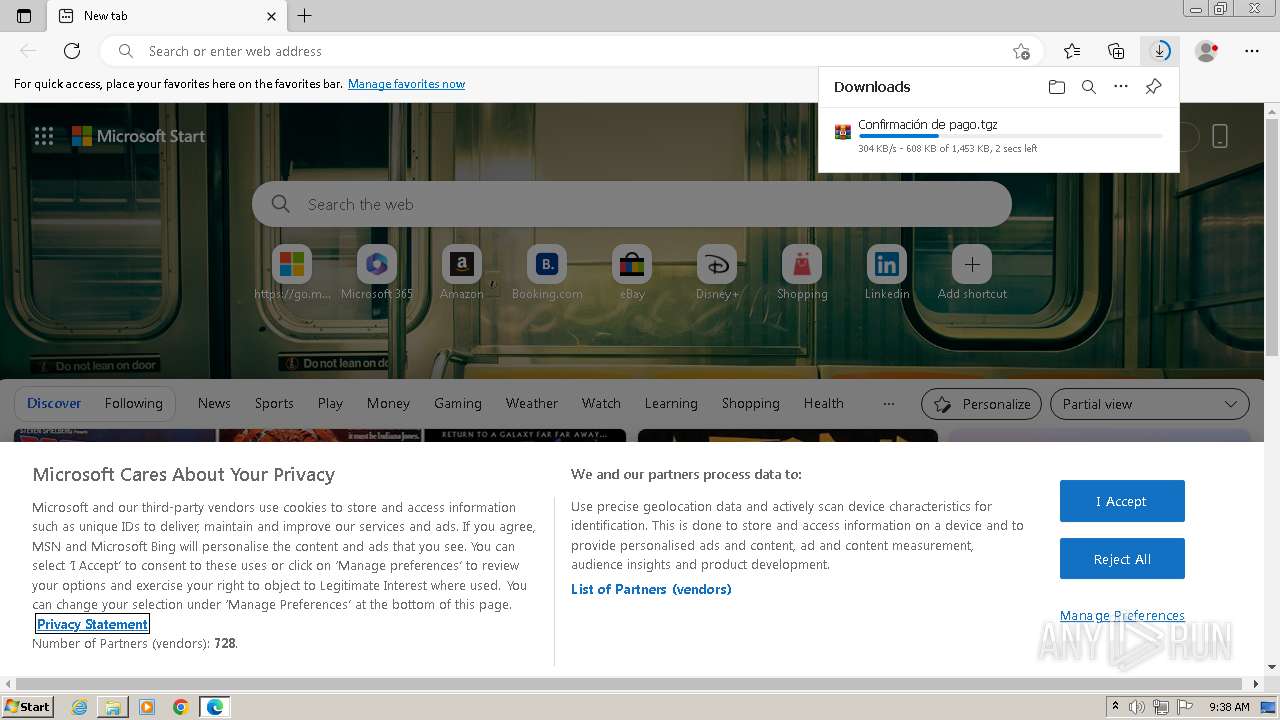Open the Microsoft apps grid launcher
This screenshot has width=1280, height=720.
[x=44, y=137]
